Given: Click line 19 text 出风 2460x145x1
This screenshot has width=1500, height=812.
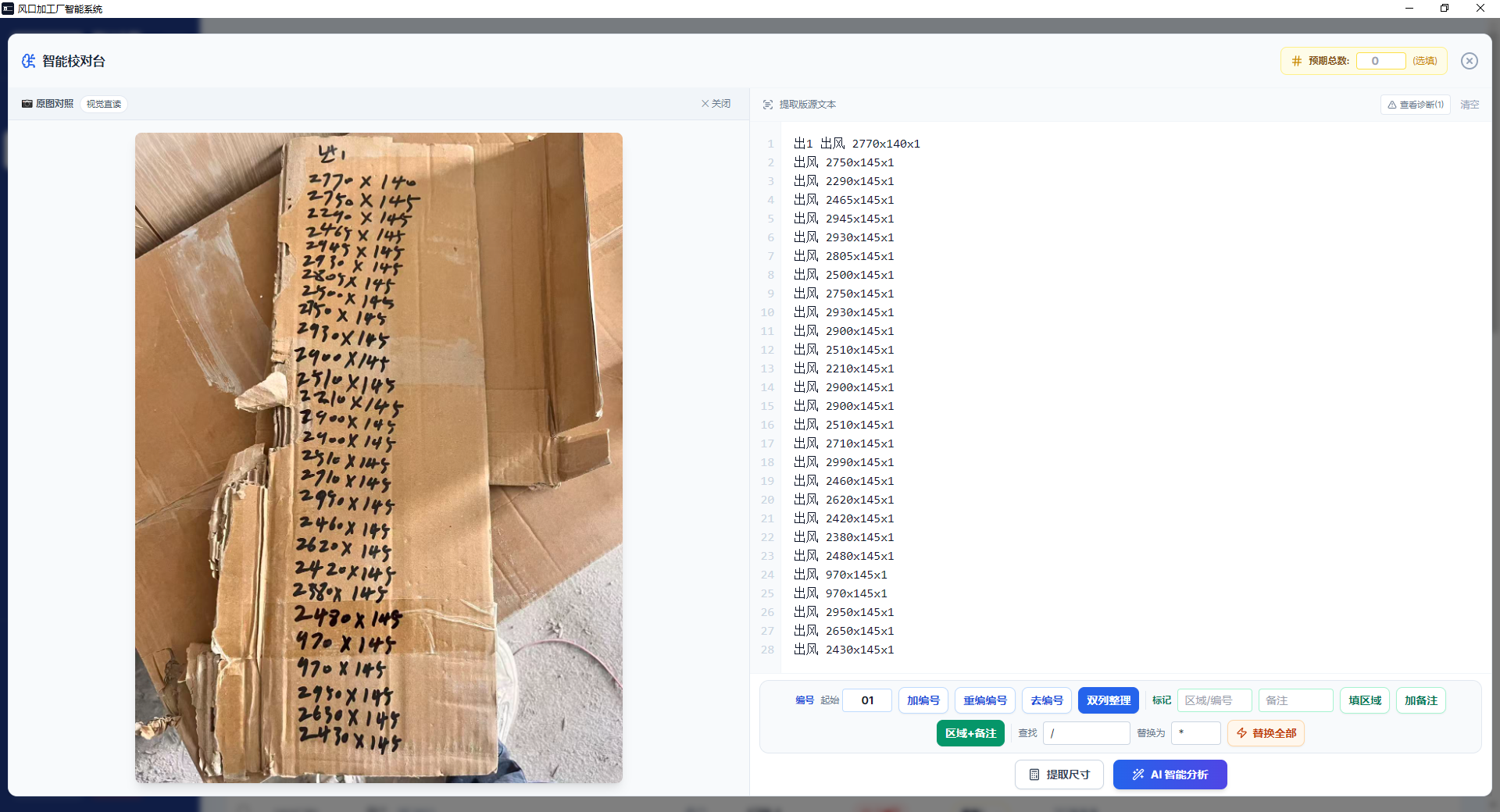Looking at the screenshot, I should (844, 481).
